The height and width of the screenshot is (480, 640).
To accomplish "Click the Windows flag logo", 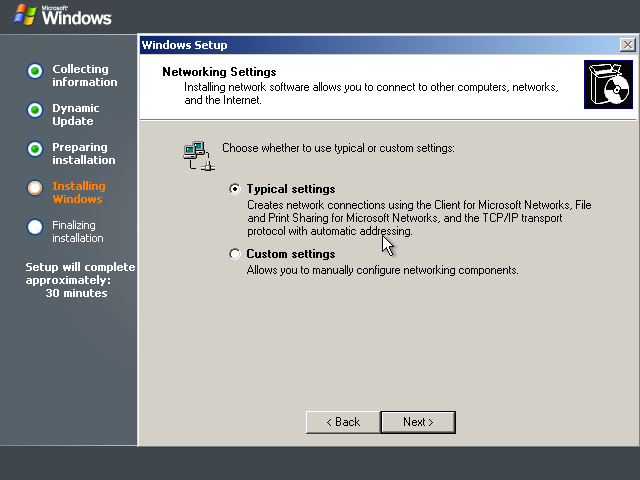I will pyautogui.click(x=25, y=15).
